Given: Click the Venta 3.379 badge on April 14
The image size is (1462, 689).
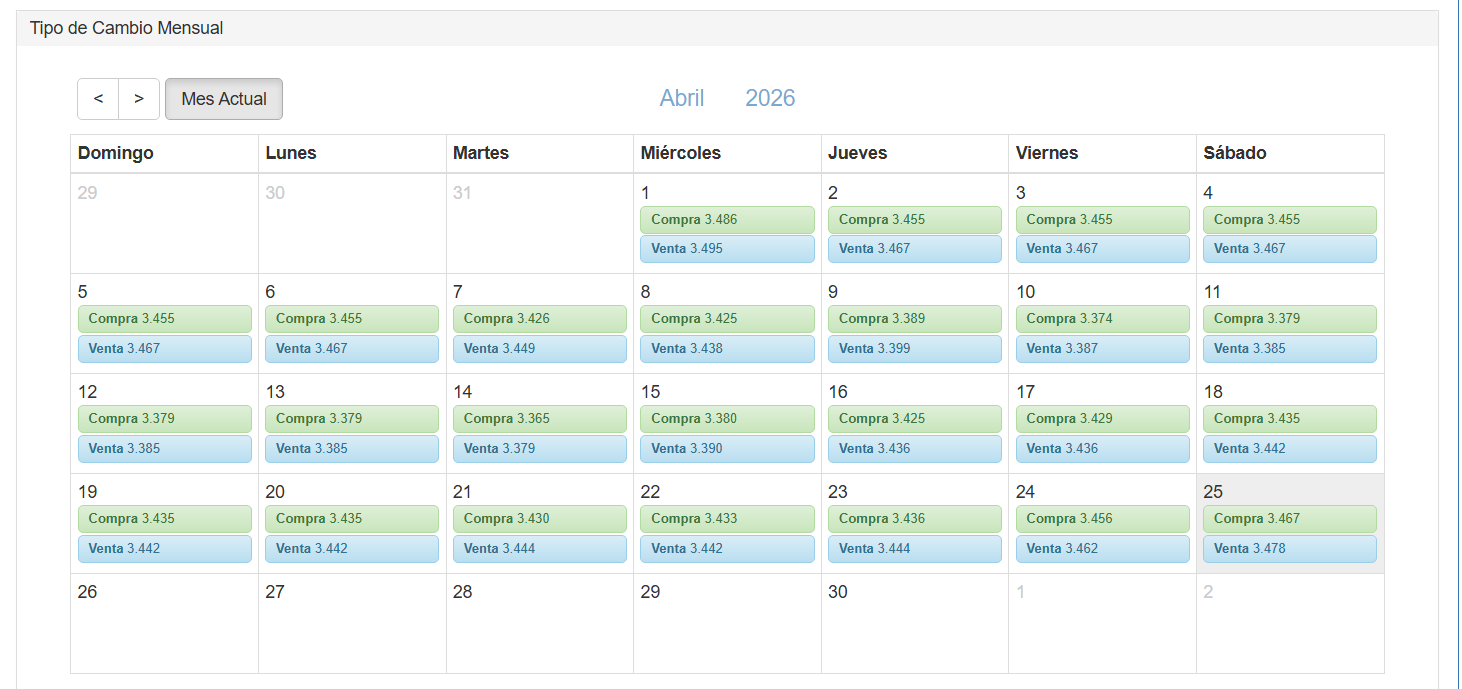Looking at the screenshot, I should click(540, 448).
